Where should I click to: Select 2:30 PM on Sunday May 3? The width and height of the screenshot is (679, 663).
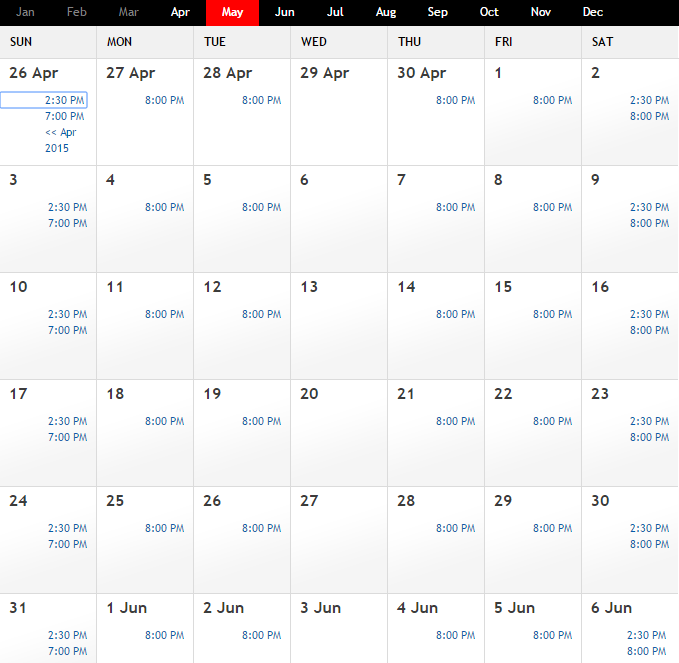(x=68, y=207)
